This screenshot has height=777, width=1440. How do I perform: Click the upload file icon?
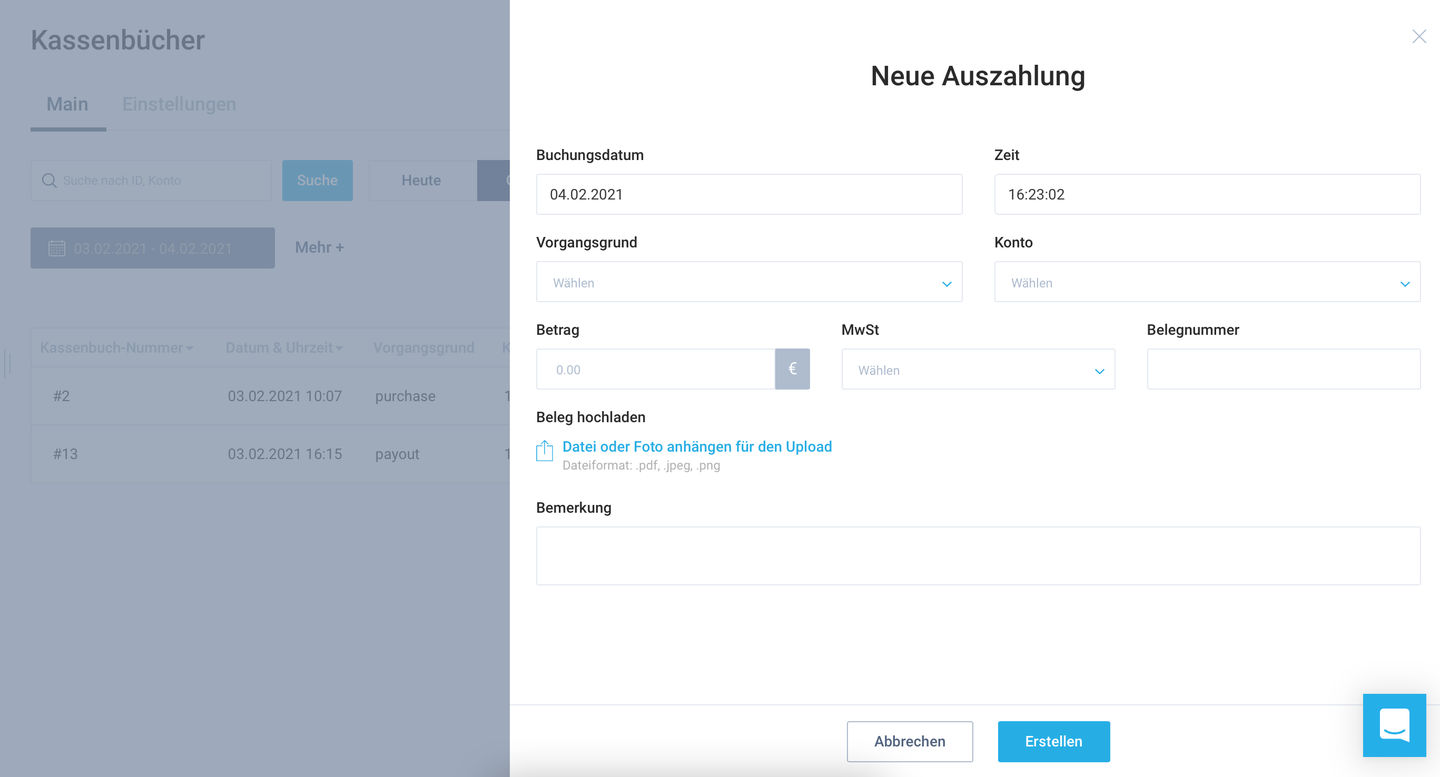click(544, 452)
